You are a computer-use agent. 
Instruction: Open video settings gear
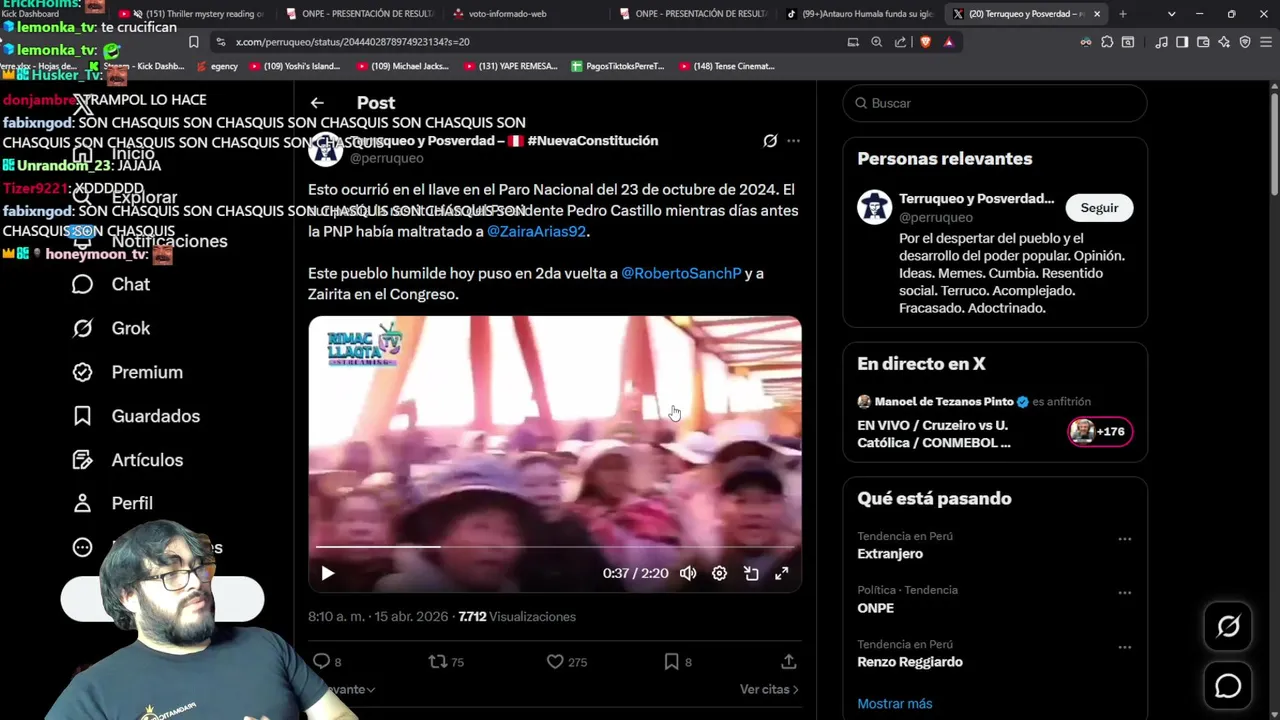719,573
